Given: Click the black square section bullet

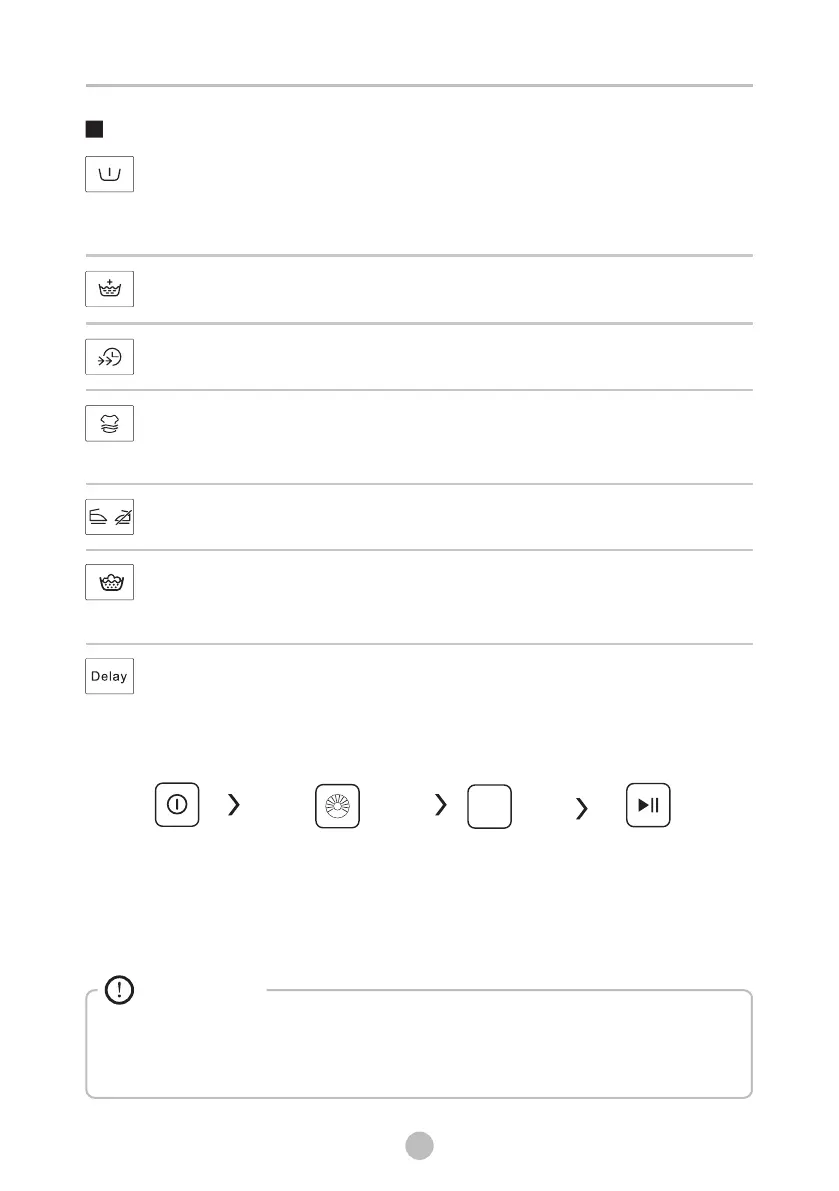Looking at the screenshot, I should [x=95, y=129].
